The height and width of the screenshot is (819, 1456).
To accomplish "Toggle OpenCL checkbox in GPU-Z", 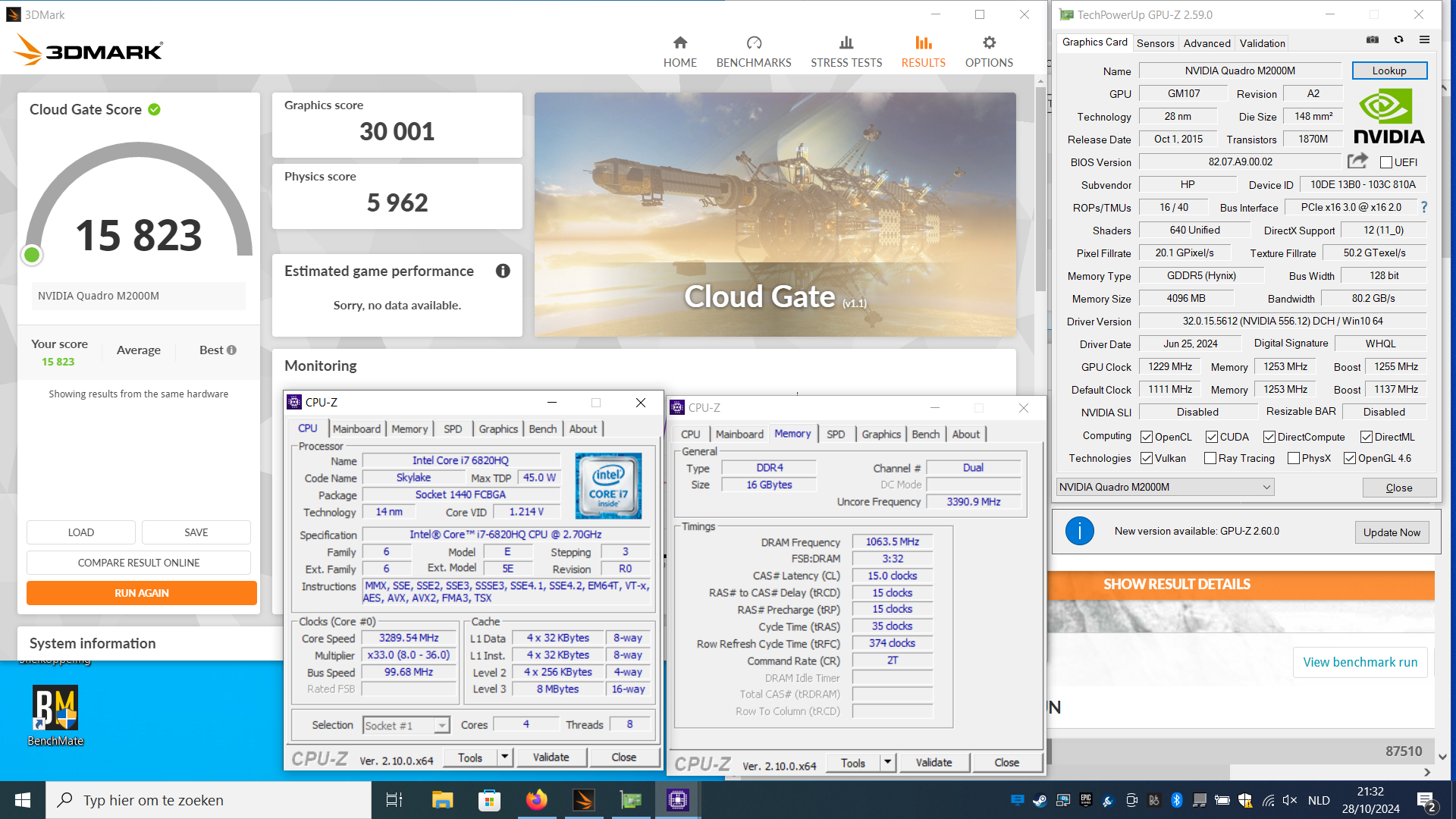I will click(1147, 437).
